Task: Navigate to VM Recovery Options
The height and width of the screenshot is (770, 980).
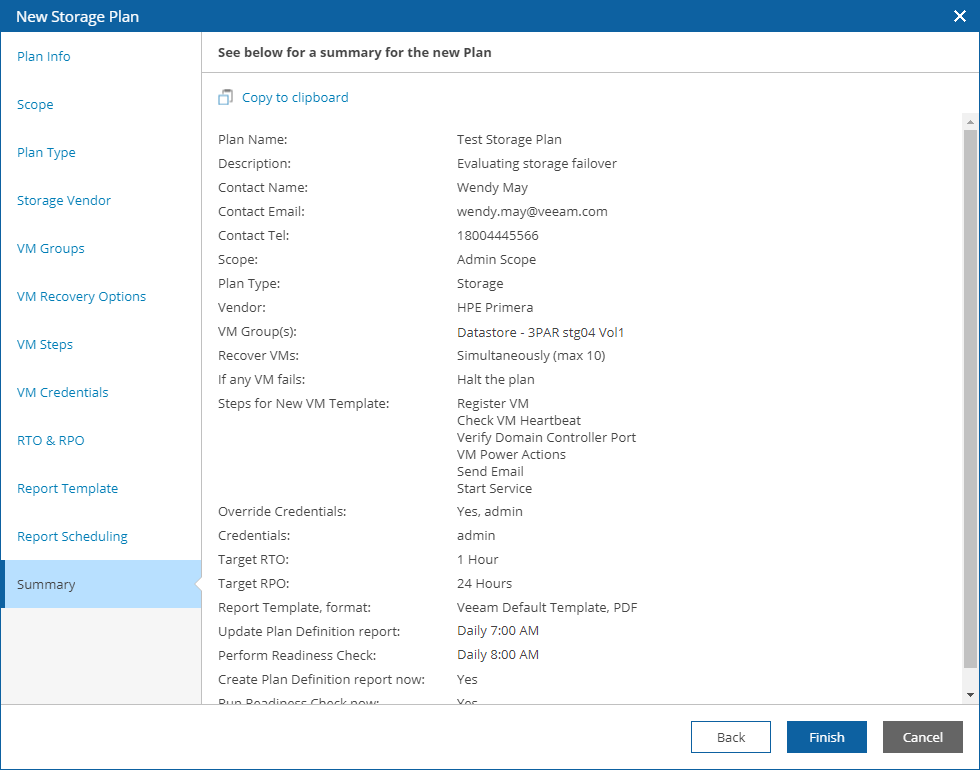Action: [82, 297]
